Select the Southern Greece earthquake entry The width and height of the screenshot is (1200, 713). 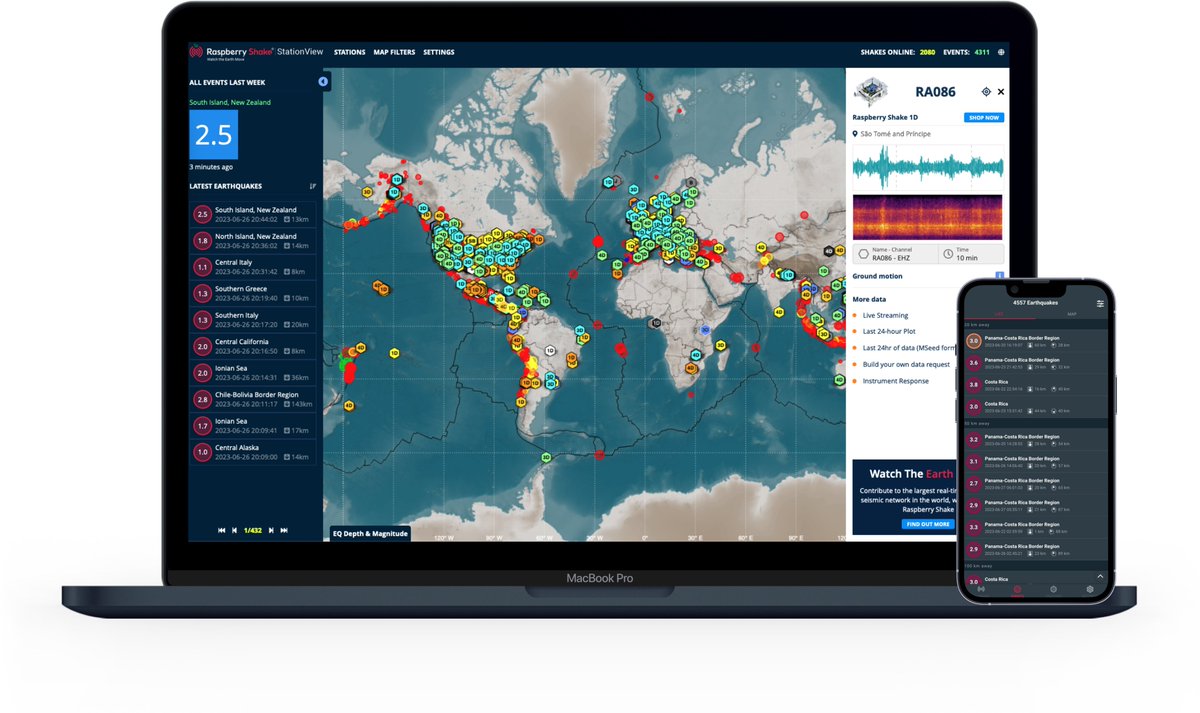(253, 293)
